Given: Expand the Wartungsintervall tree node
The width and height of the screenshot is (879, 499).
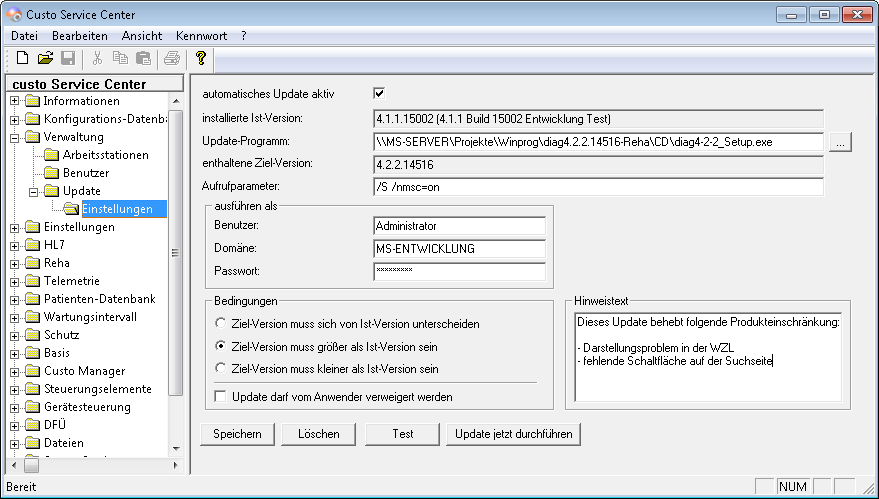Looking at the screenshot, I should pos(15,317).
